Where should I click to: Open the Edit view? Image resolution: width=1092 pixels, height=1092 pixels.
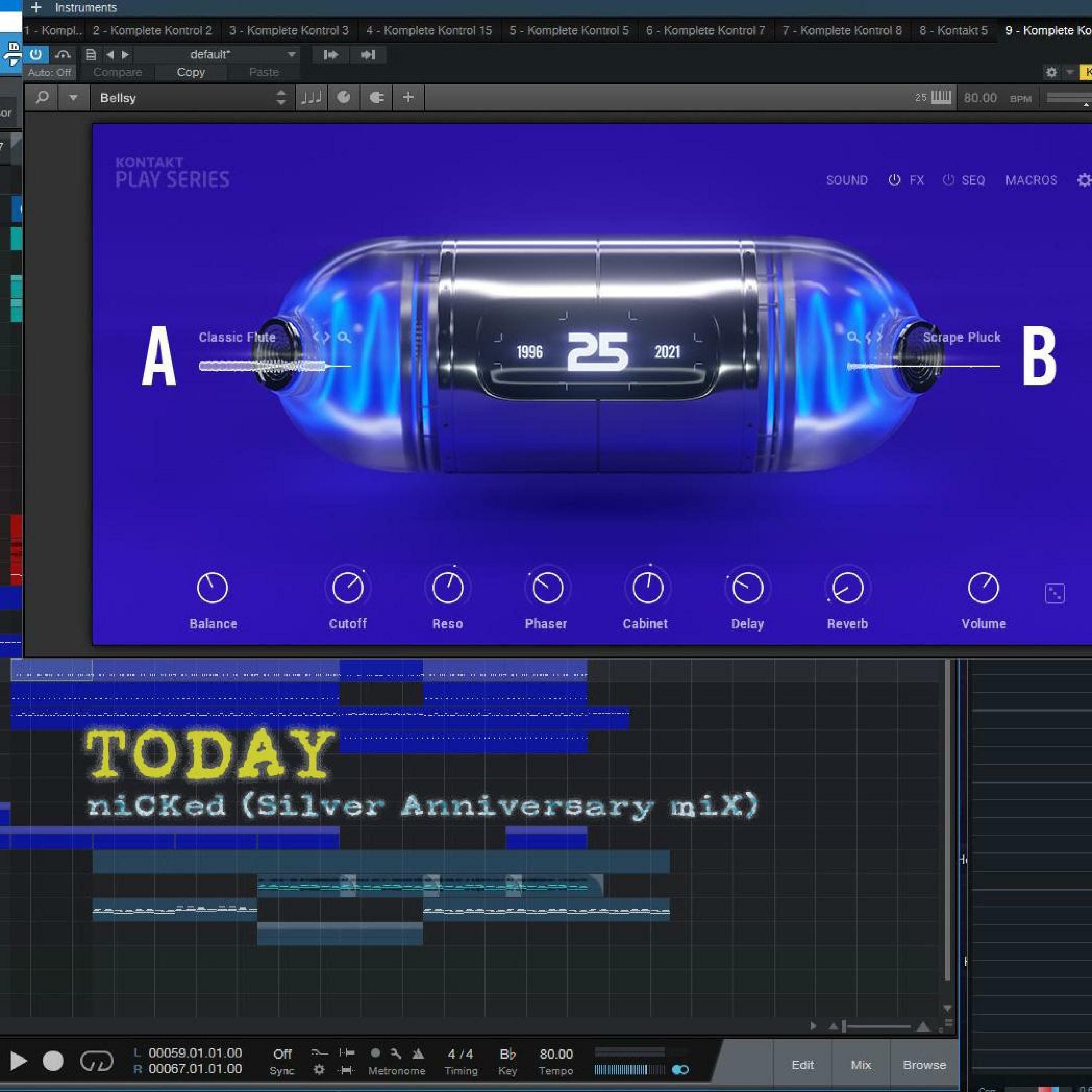pos(803,1065)
